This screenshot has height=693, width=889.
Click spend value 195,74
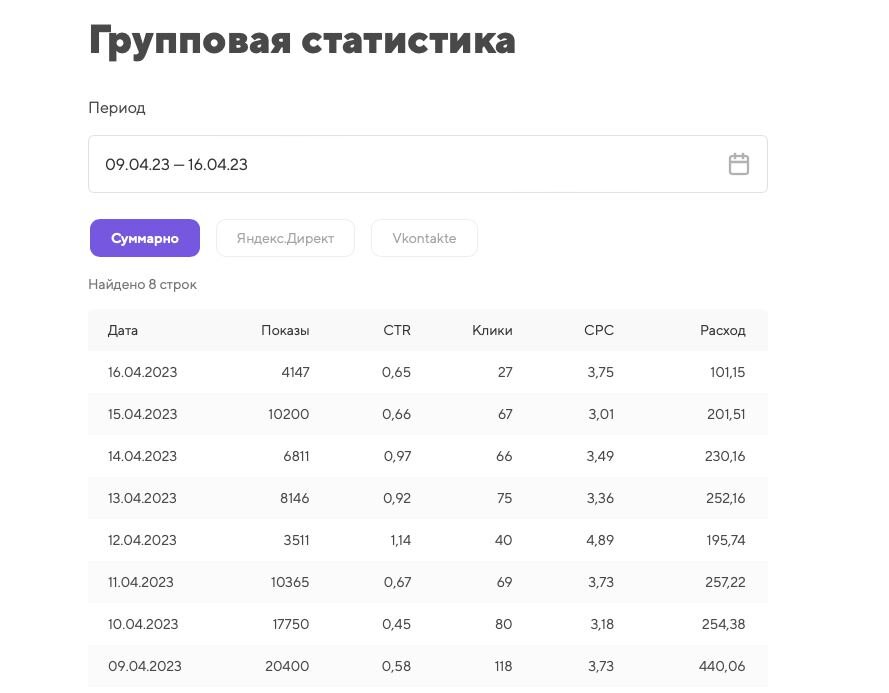tap(726, 540)
